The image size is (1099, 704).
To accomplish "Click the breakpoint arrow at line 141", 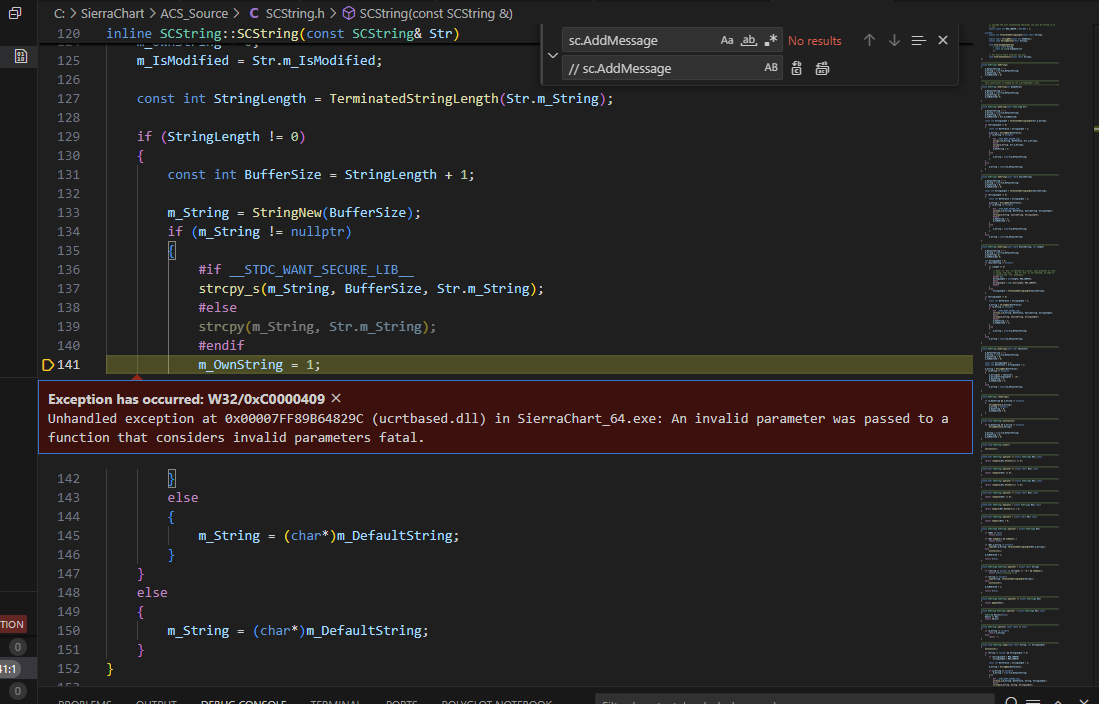I will coord(48,365).
